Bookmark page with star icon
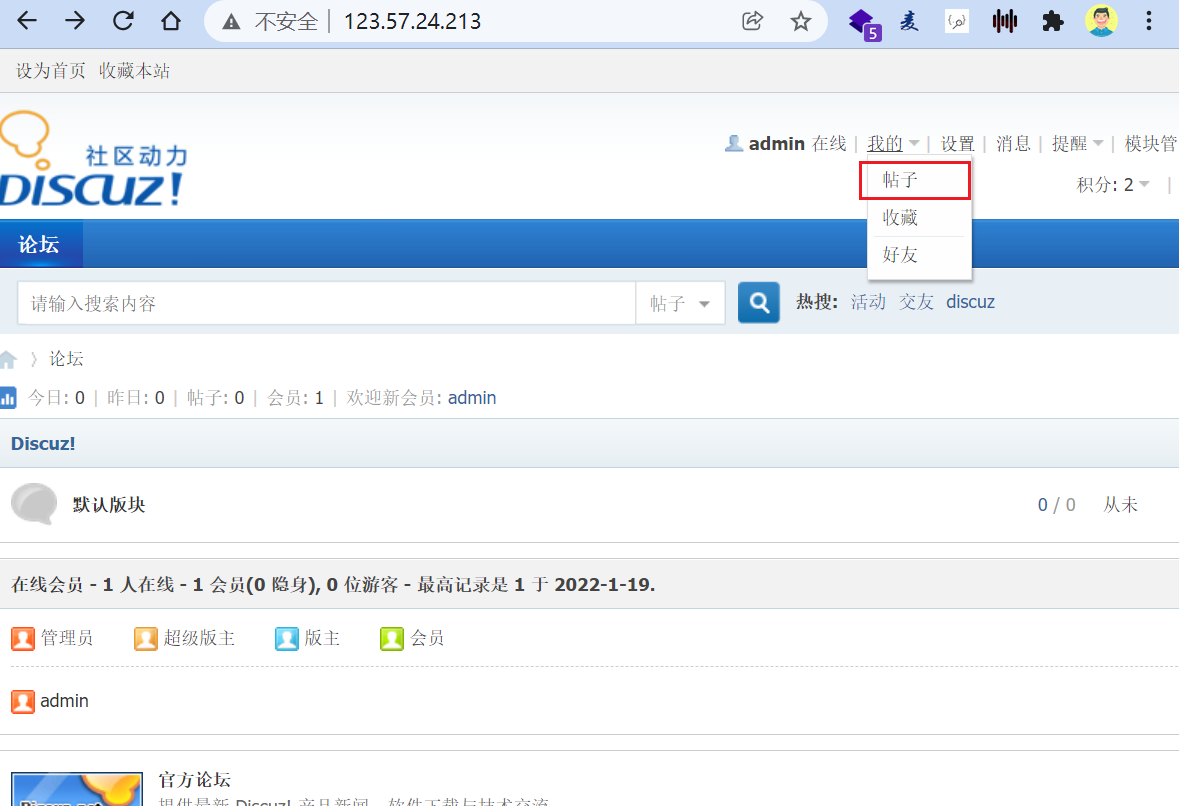The height and width of the screenshot is (806, 1179). [800, 21]
